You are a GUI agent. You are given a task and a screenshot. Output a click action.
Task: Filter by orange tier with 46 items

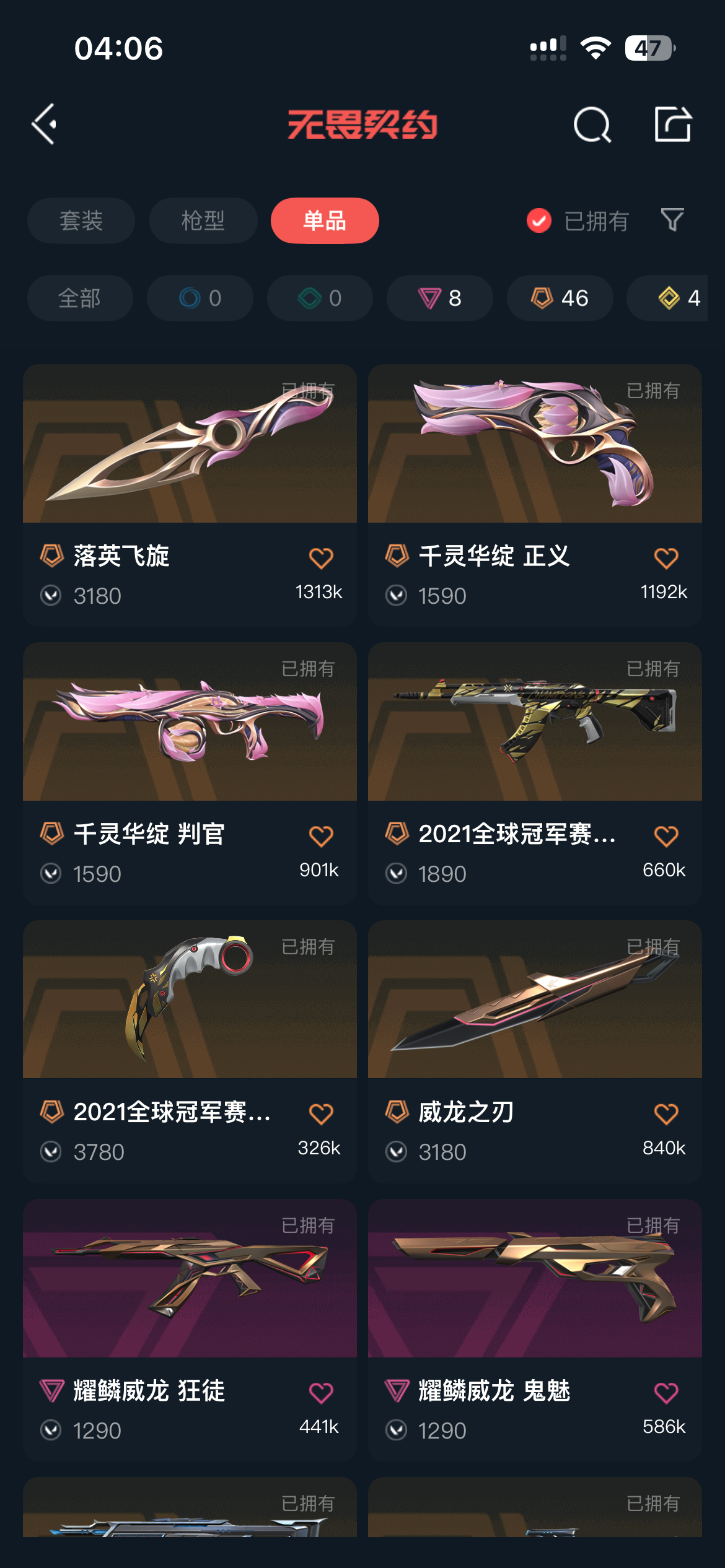(560, 298)
